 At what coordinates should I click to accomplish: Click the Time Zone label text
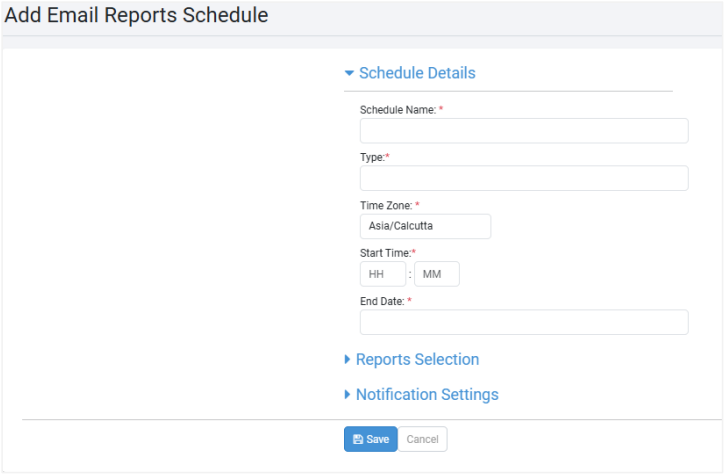point(386,206)
